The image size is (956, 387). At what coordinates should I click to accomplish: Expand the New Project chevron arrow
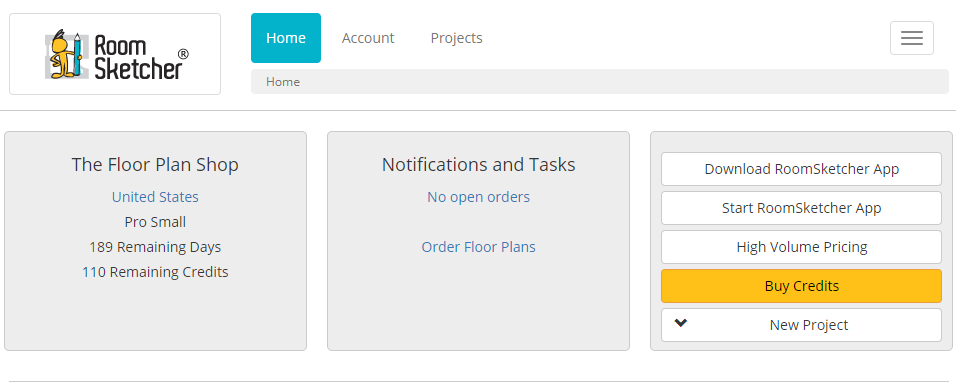681,324
